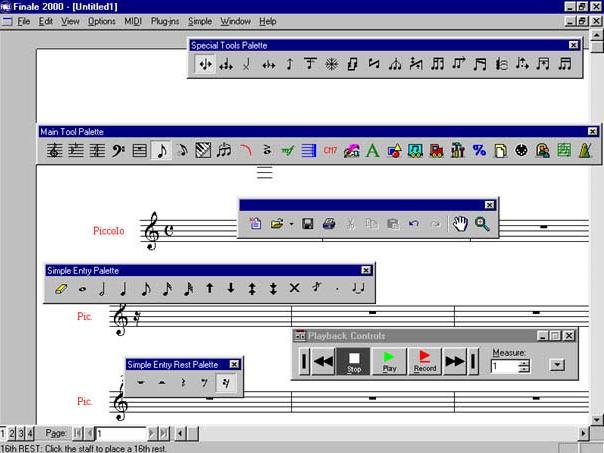Select the CM7 Chord tool
The image size is (604, 453).
[x=330, y=150]
